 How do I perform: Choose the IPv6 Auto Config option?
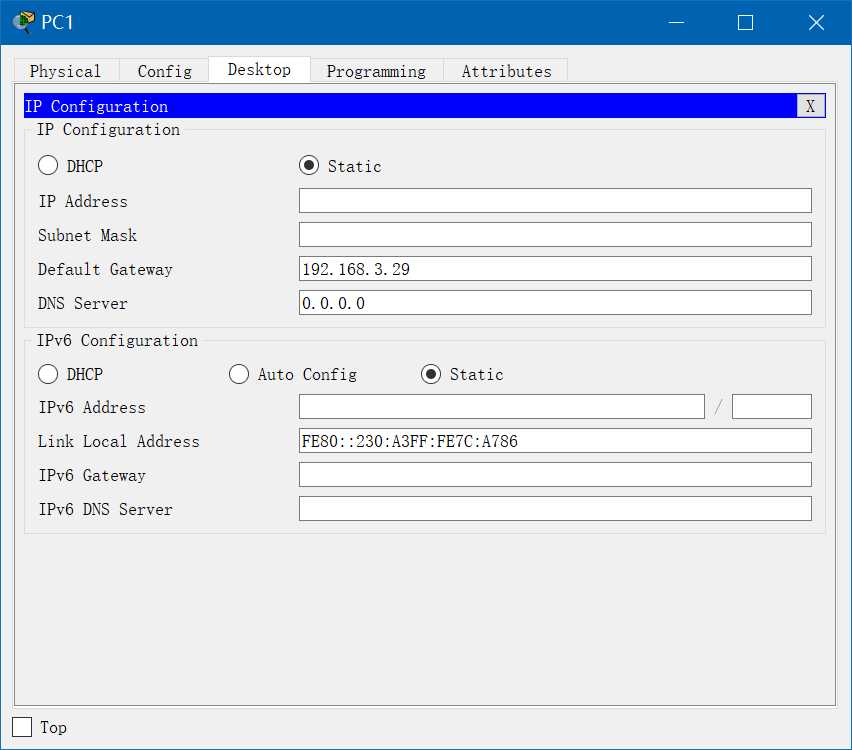coord(239,374)
